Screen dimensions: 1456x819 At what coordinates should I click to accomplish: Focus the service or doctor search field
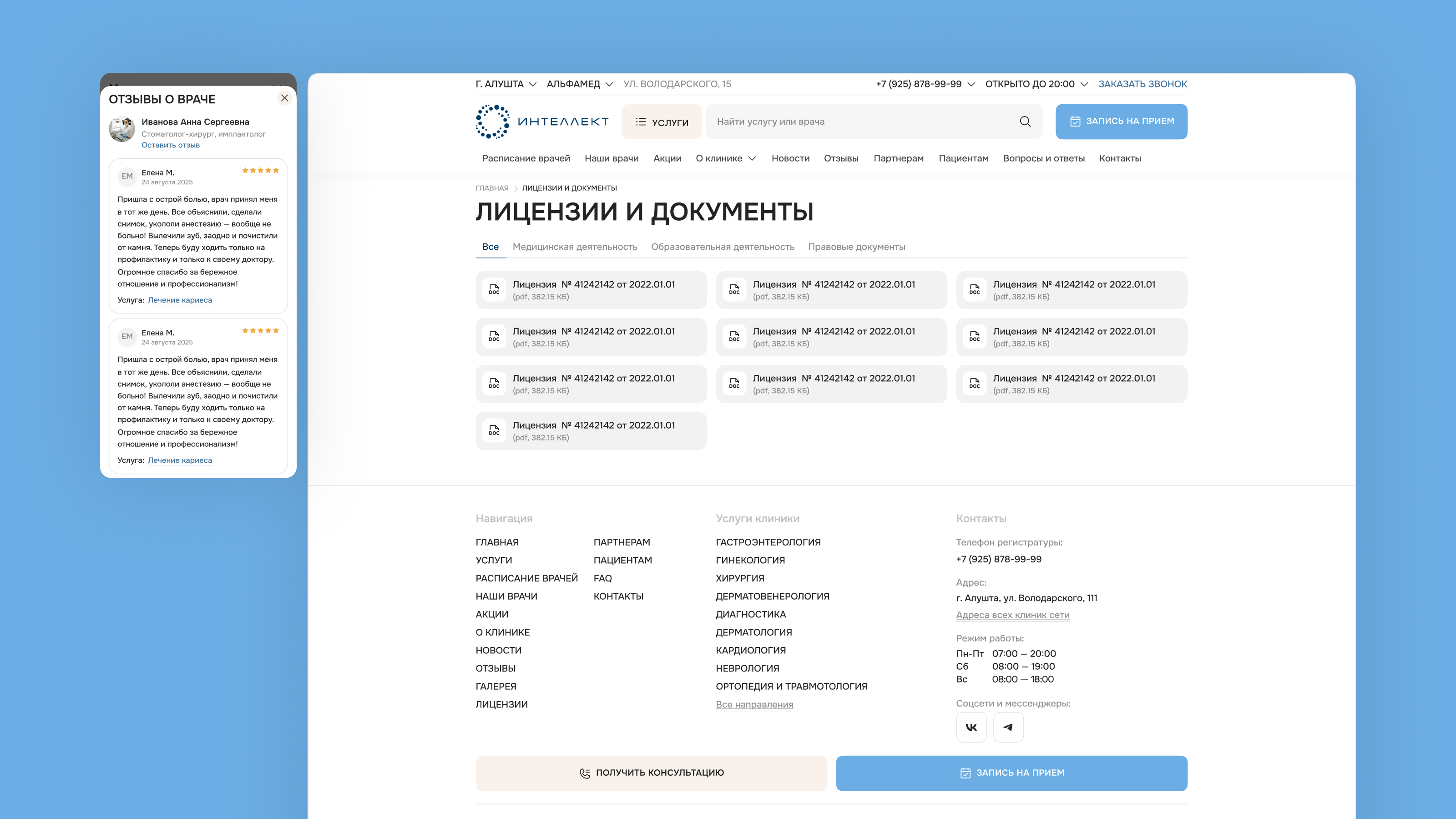pyautogui.click(x=874, y=121)
